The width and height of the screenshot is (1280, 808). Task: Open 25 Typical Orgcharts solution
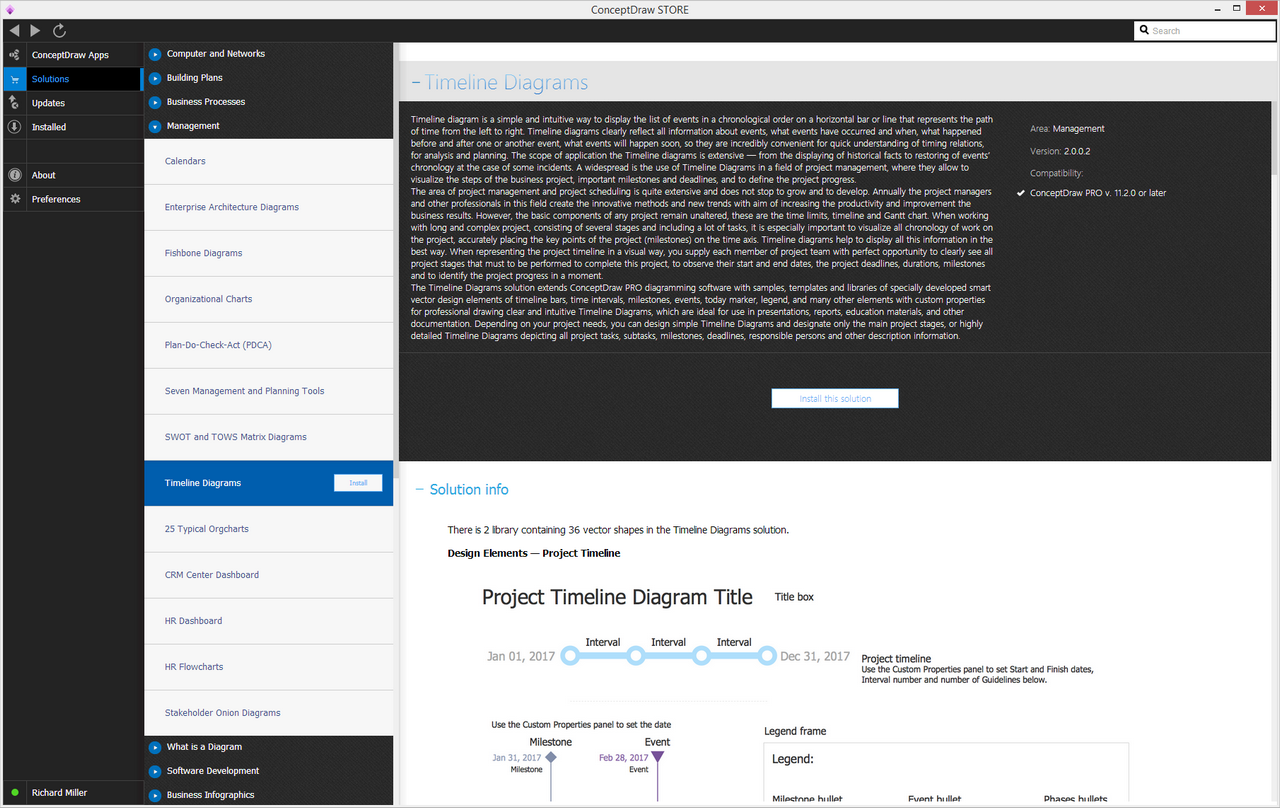(x=269, y=529)
